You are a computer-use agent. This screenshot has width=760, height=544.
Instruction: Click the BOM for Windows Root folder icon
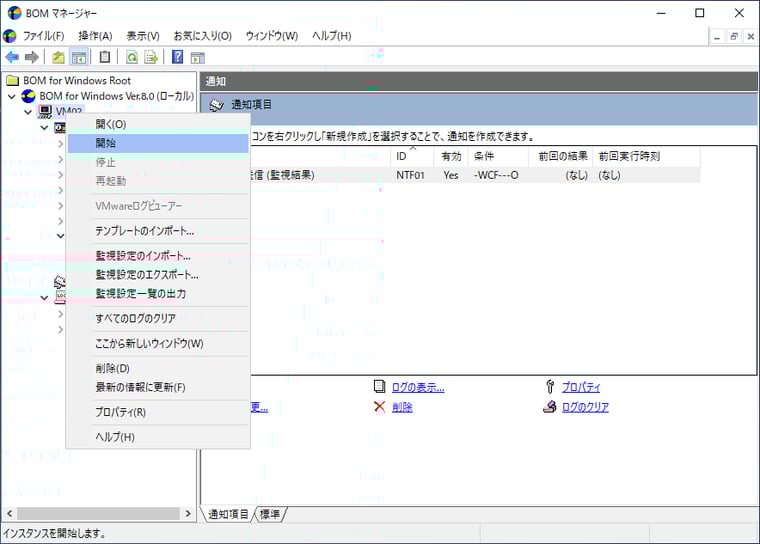pos(12,80)
